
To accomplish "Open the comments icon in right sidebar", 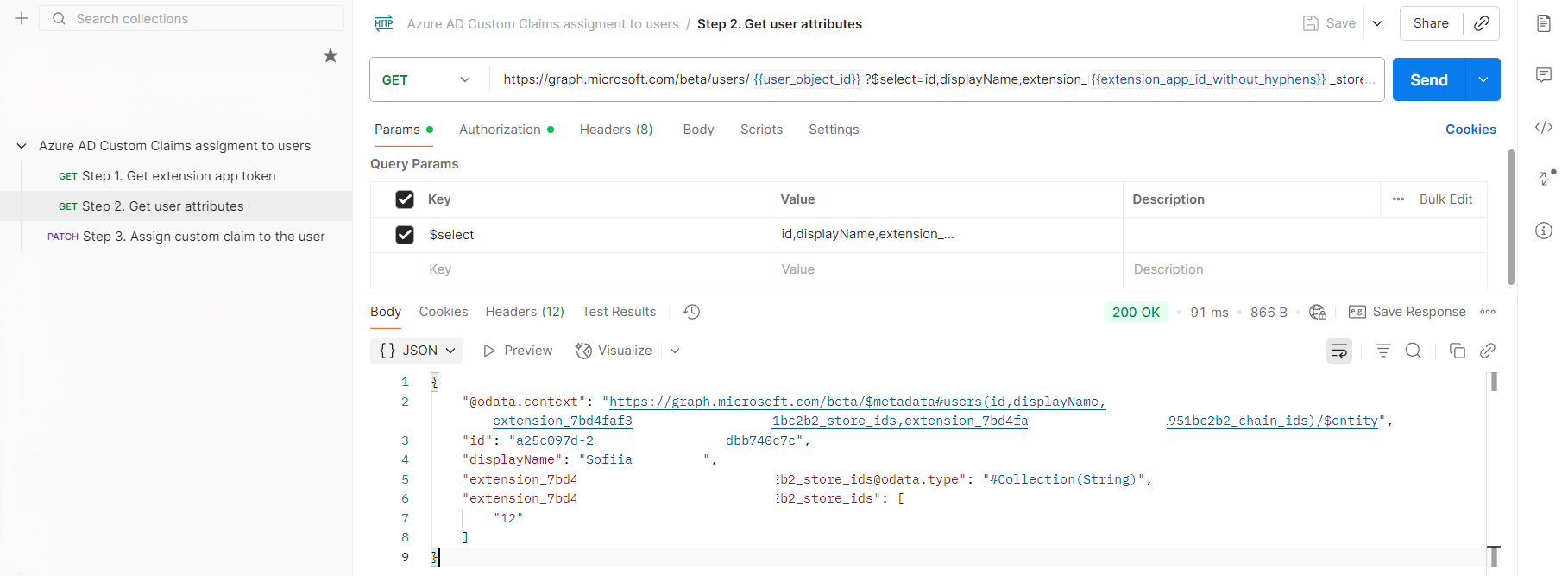I will tap(1544, 75).
